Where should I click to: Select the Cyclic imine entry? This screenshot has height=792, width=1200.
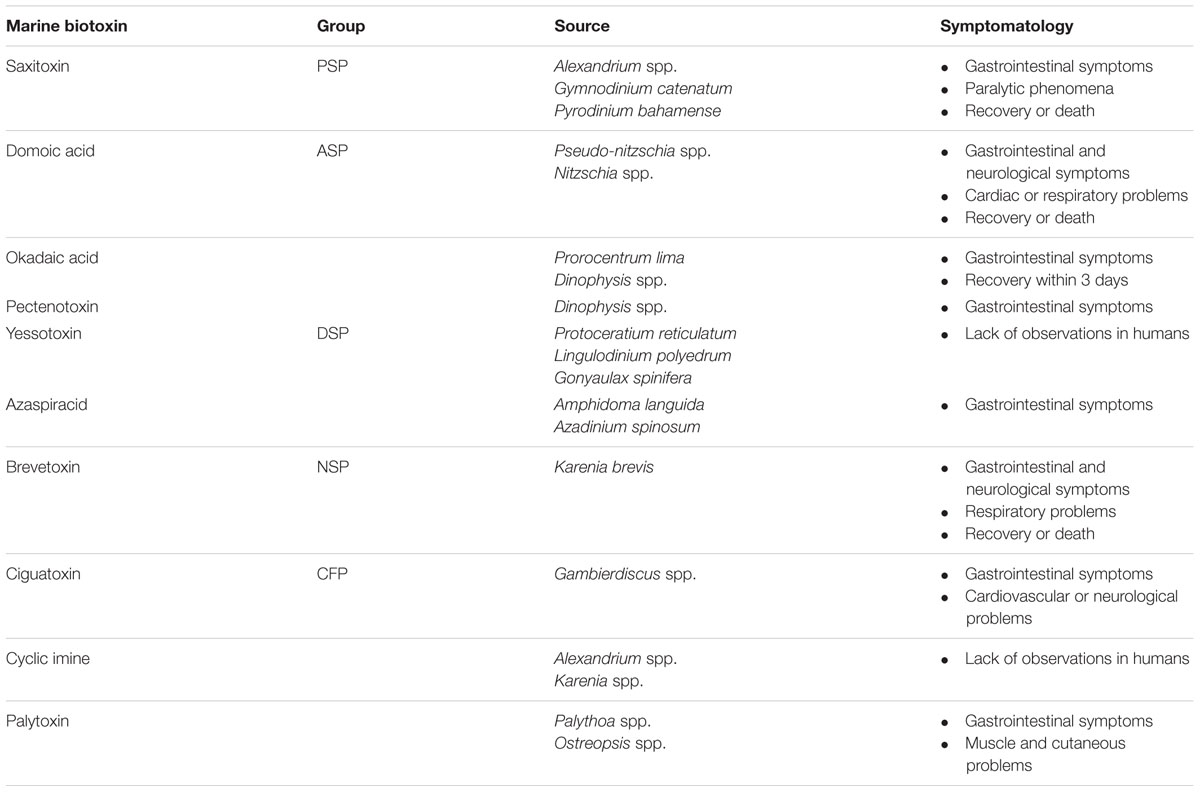click(x=48, y=659)
